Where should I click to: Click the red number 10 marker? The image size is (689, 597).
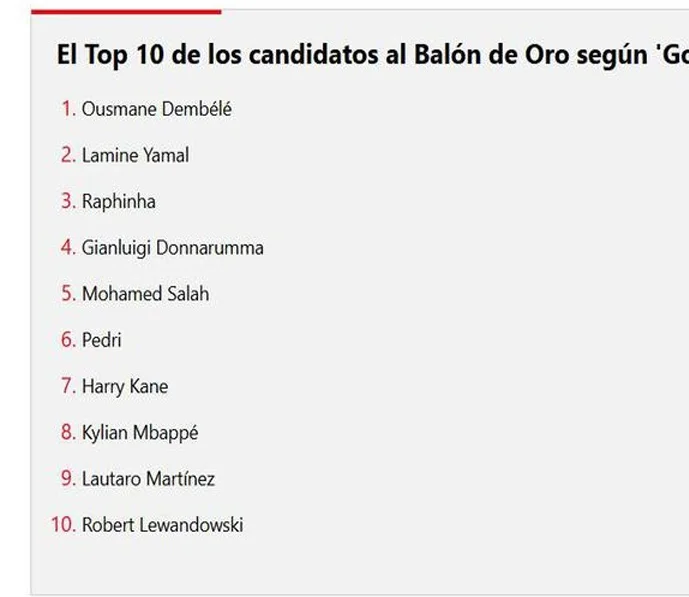click(x=63, y=525)
